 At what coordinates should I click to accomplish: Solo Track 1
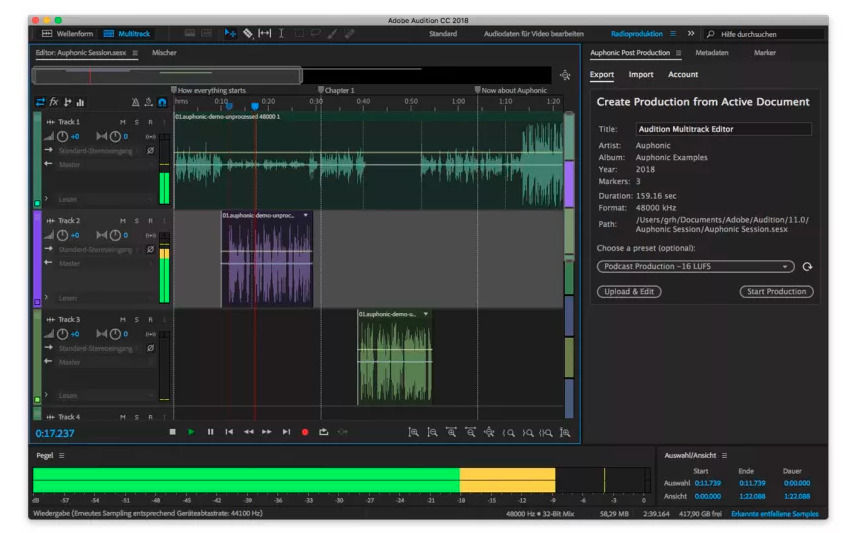137,122
